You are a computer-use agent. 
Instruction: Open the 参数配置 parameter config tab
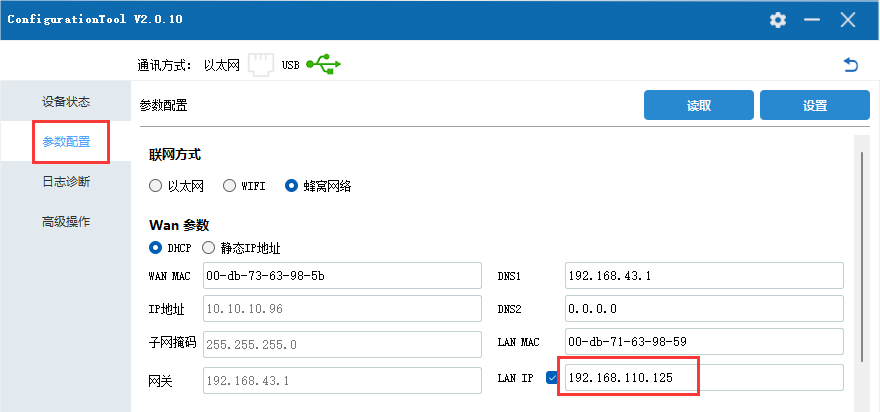[x=66, y=142]
